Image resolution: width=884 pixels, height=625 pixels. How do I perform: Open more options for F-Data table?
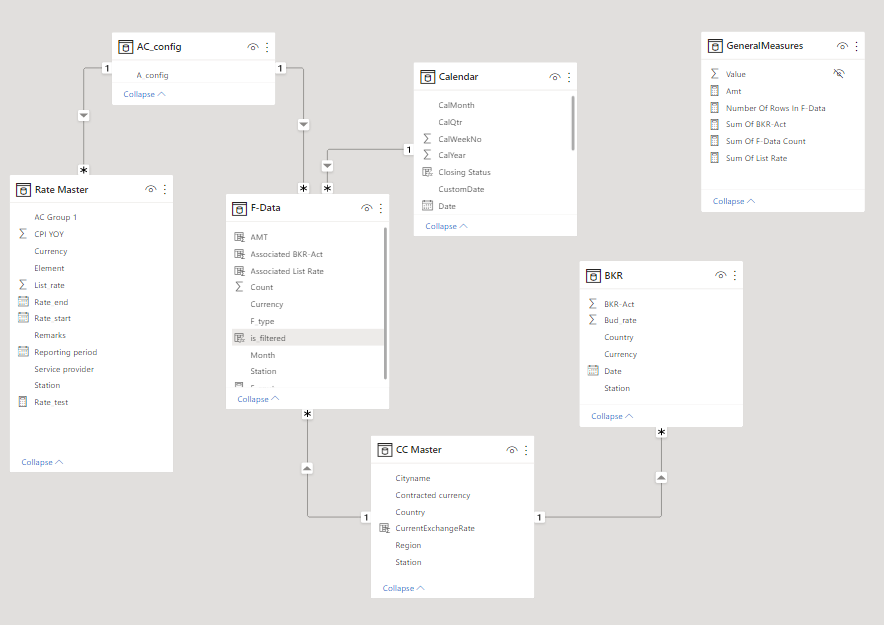coord(381,208)
